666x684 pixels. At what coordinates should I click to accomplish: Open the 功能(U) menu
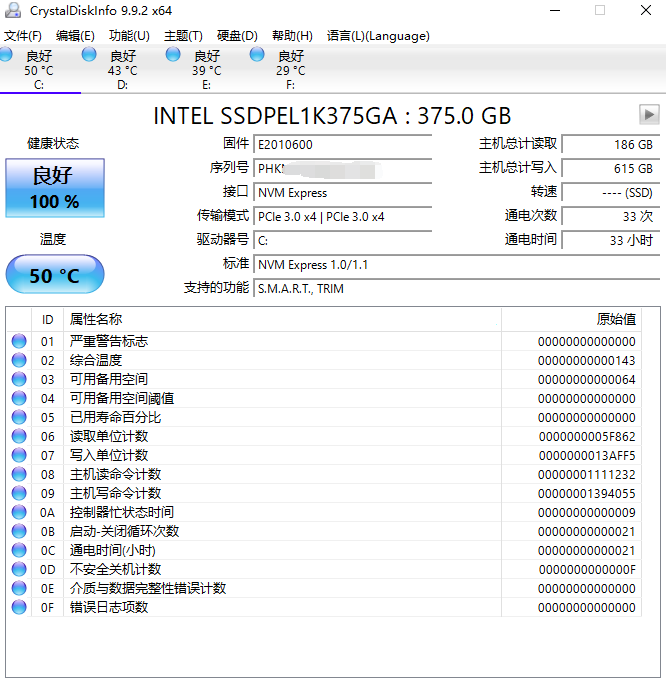click(129, 36)
